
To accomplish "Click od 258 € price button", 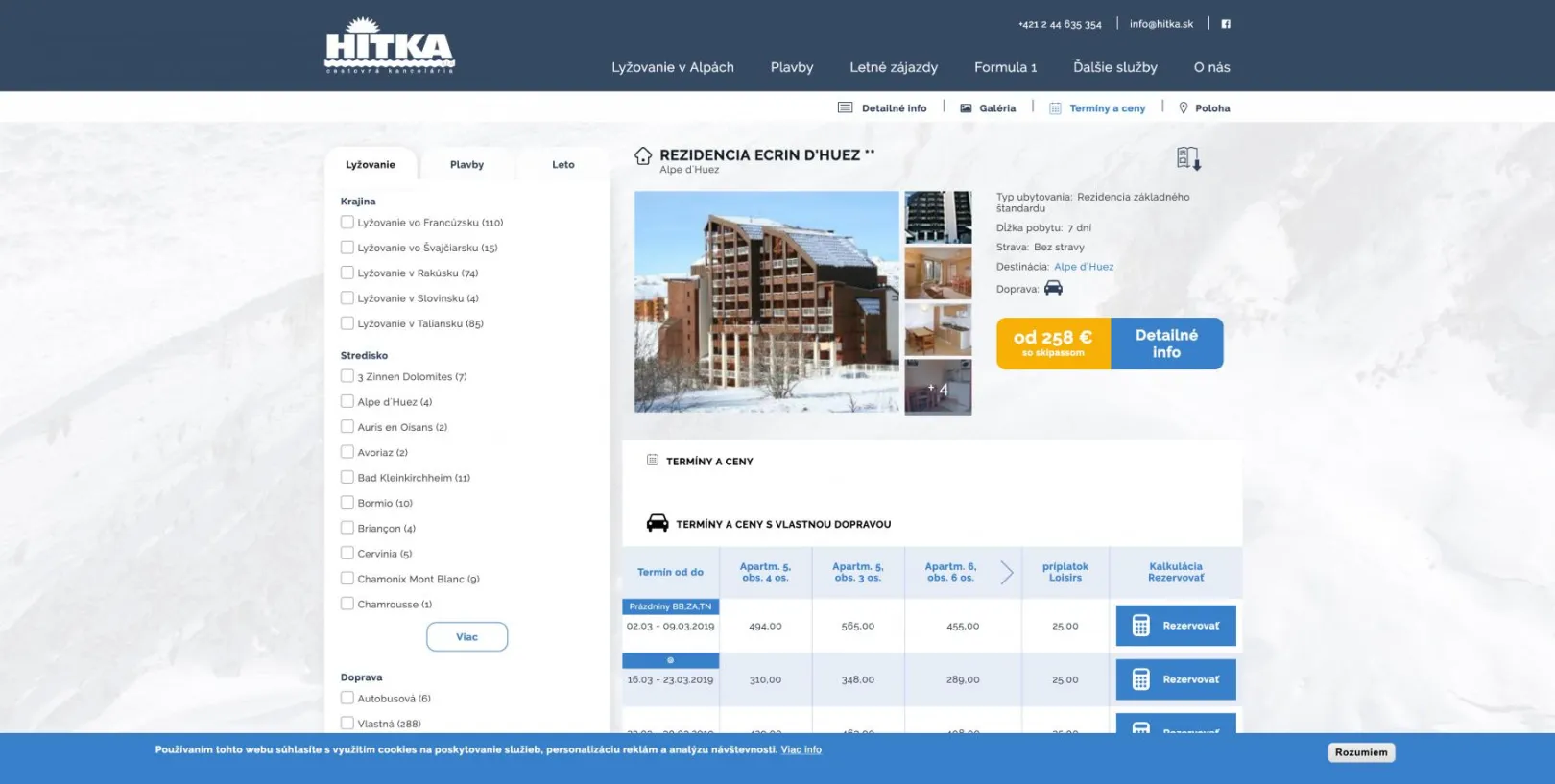I will [x=1054, y=344].
